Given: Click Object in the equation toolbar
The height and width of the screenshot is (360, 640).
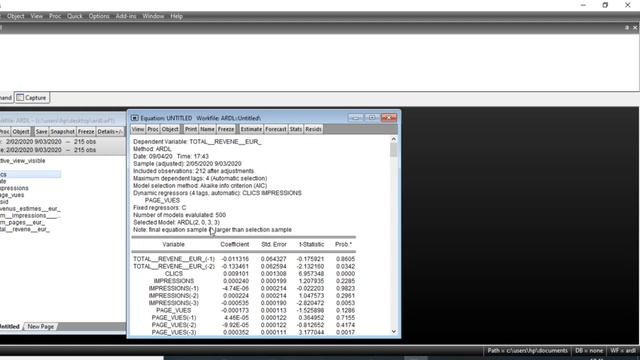Looking at the screenshot, I should (x=170, y=129).
